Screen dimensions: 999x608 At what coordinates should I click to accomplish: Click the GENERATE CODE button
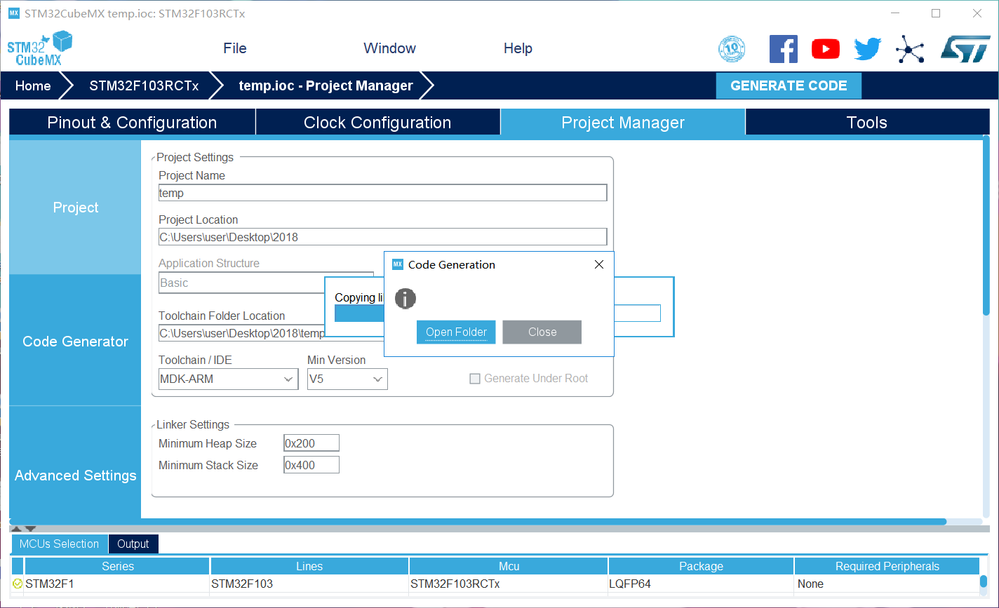tap(788, 85)
